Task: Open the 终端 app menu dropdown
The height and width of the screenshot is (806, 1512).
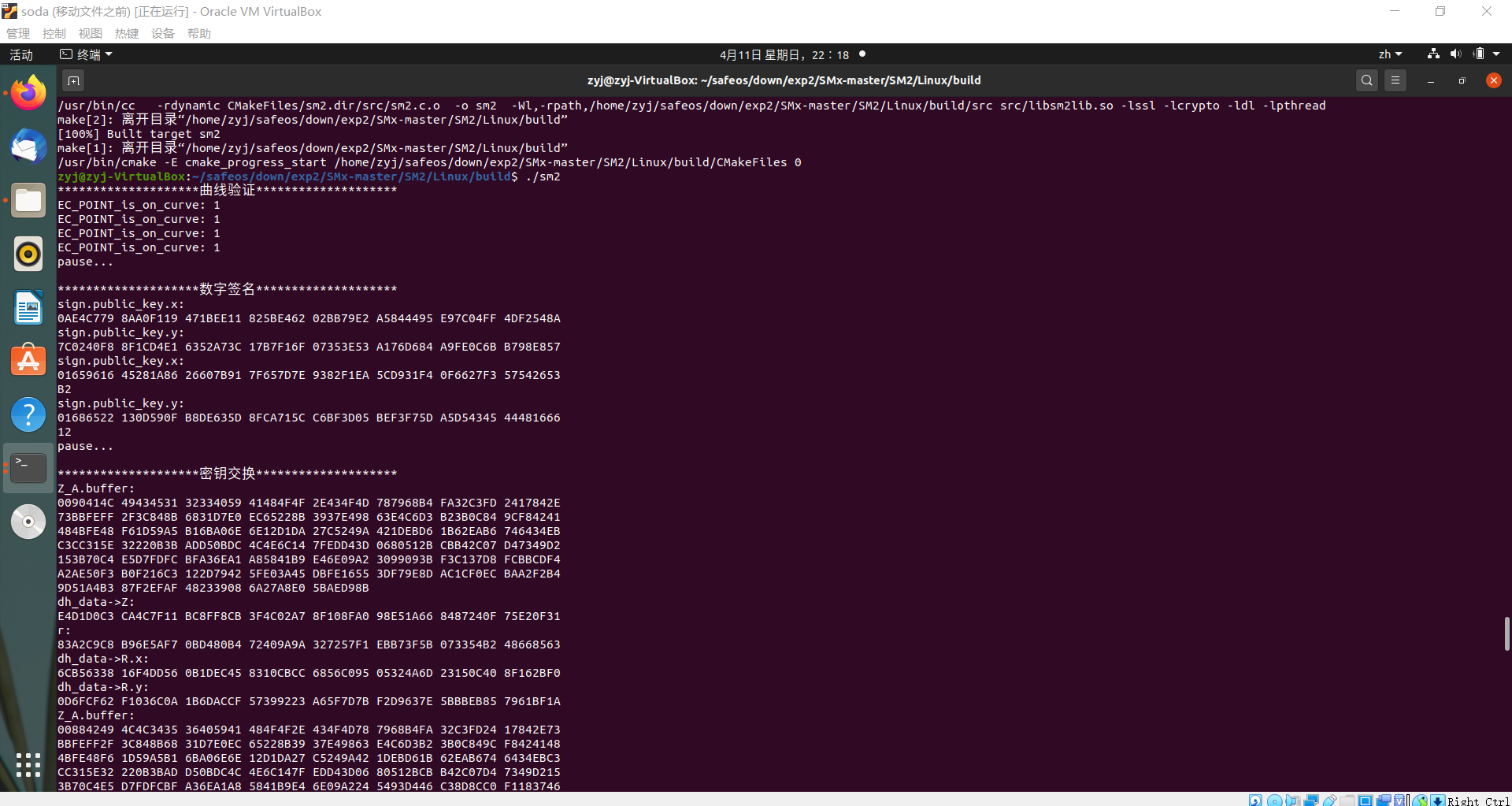Action: click(87, 54)
